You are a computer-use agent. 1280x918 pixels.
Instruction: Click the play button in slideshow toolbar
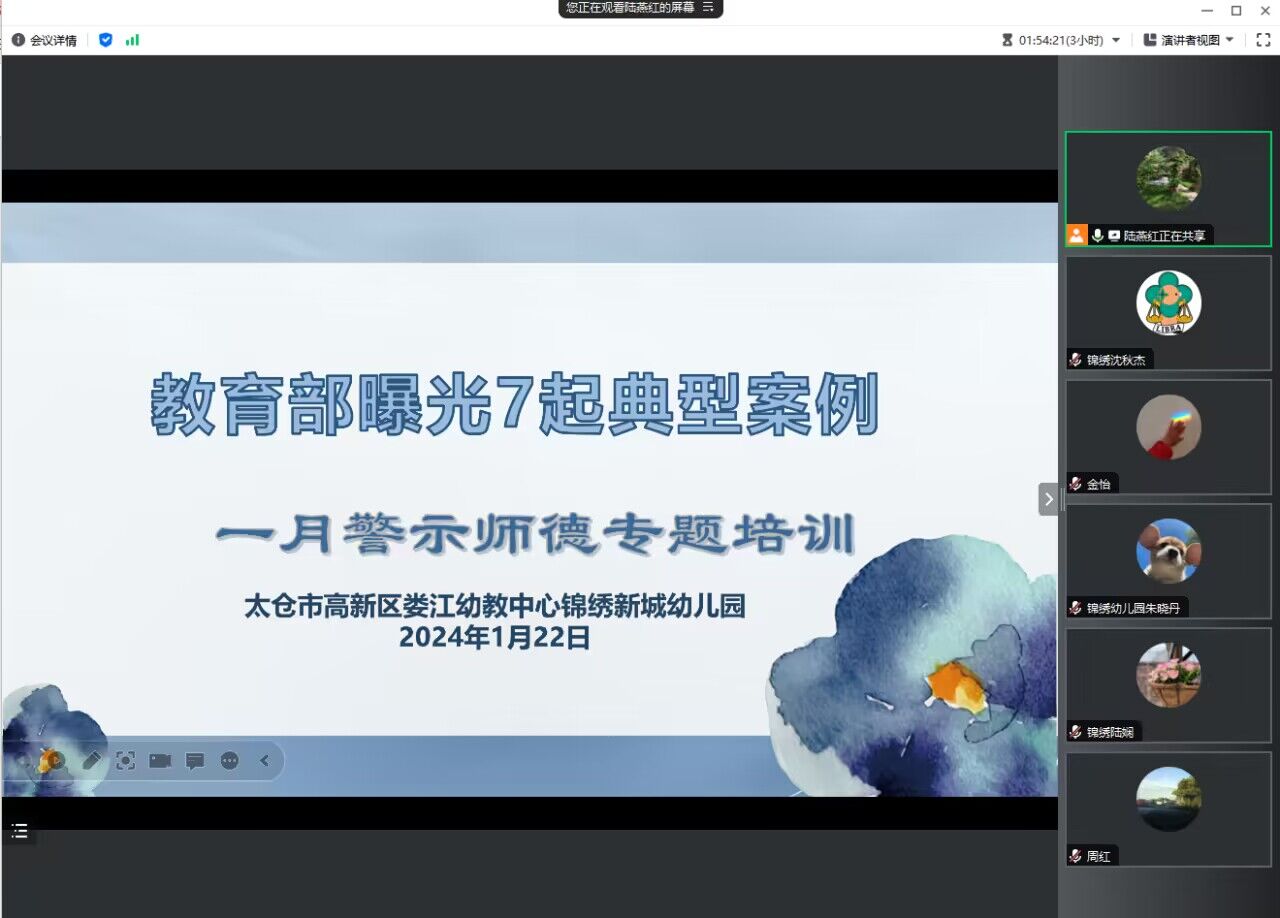click(55, 761)
